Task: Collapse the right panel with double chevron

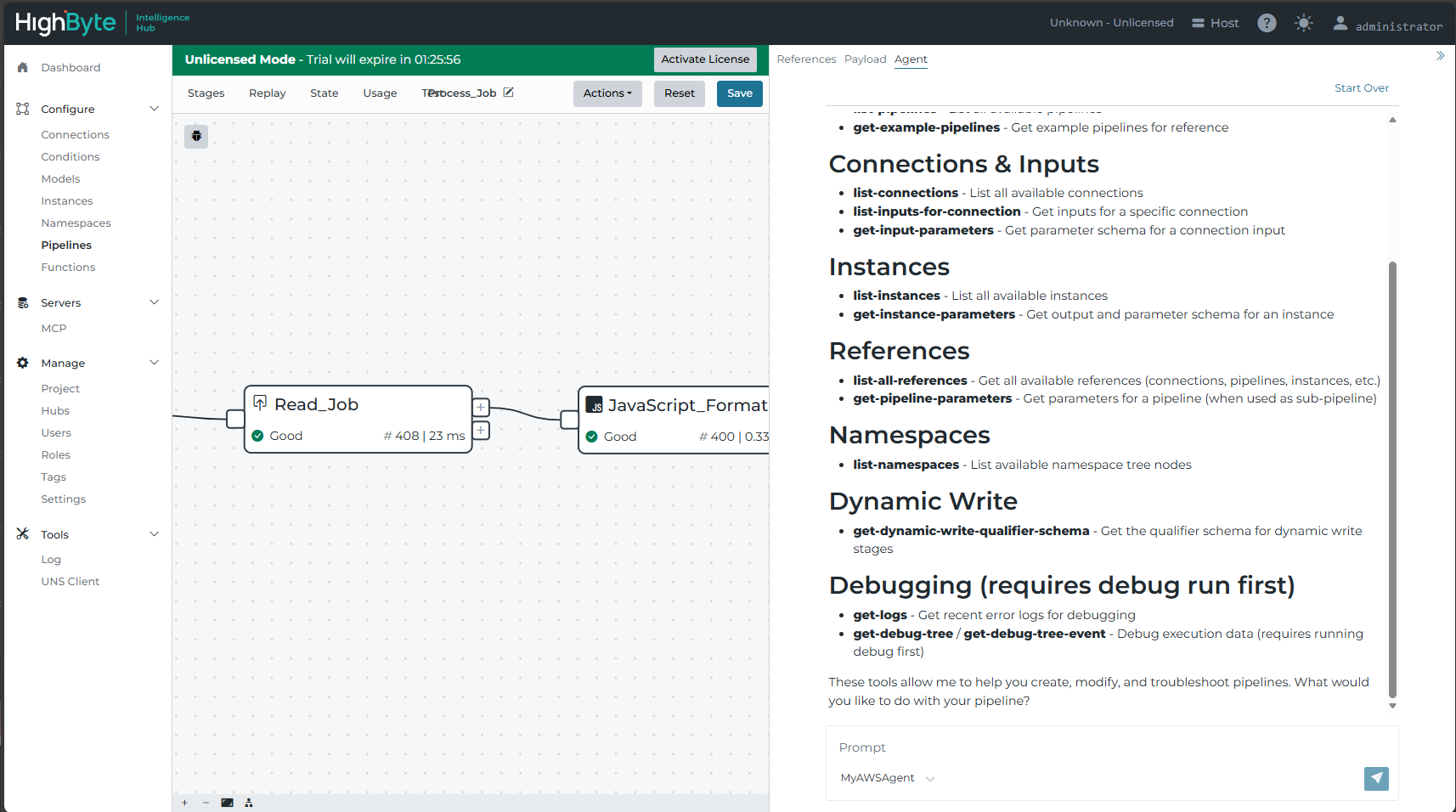Action: 1440,56
